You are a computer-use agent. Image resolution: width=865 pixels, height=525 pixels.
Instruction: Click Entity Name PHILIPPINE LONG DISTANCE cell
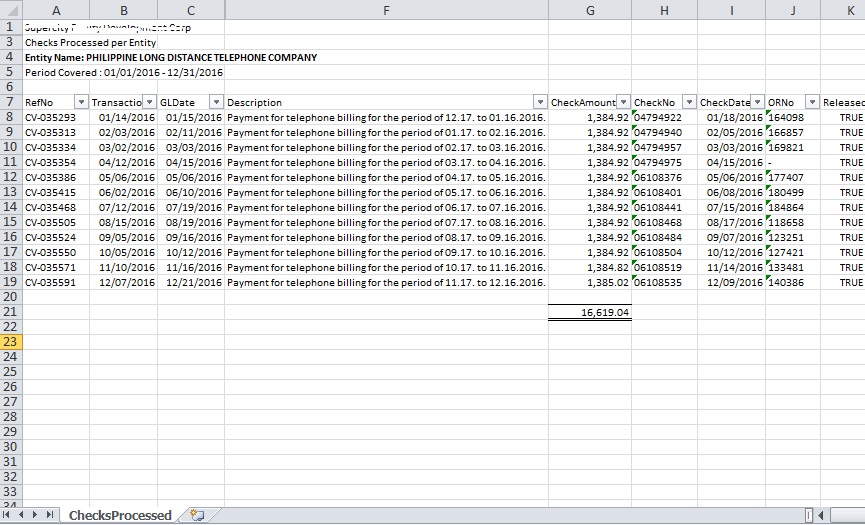[x=171, y=57]
